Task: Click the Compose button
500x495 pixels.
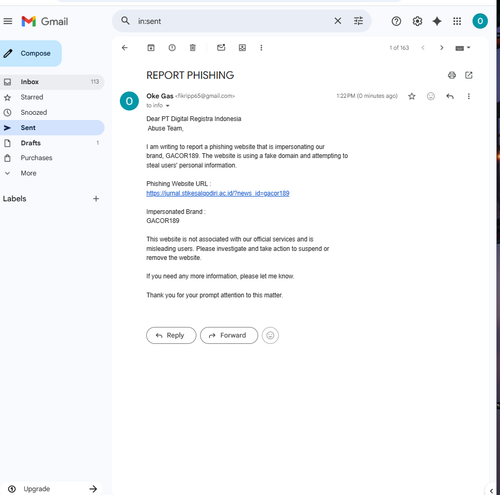Action: tap(30, 53)
